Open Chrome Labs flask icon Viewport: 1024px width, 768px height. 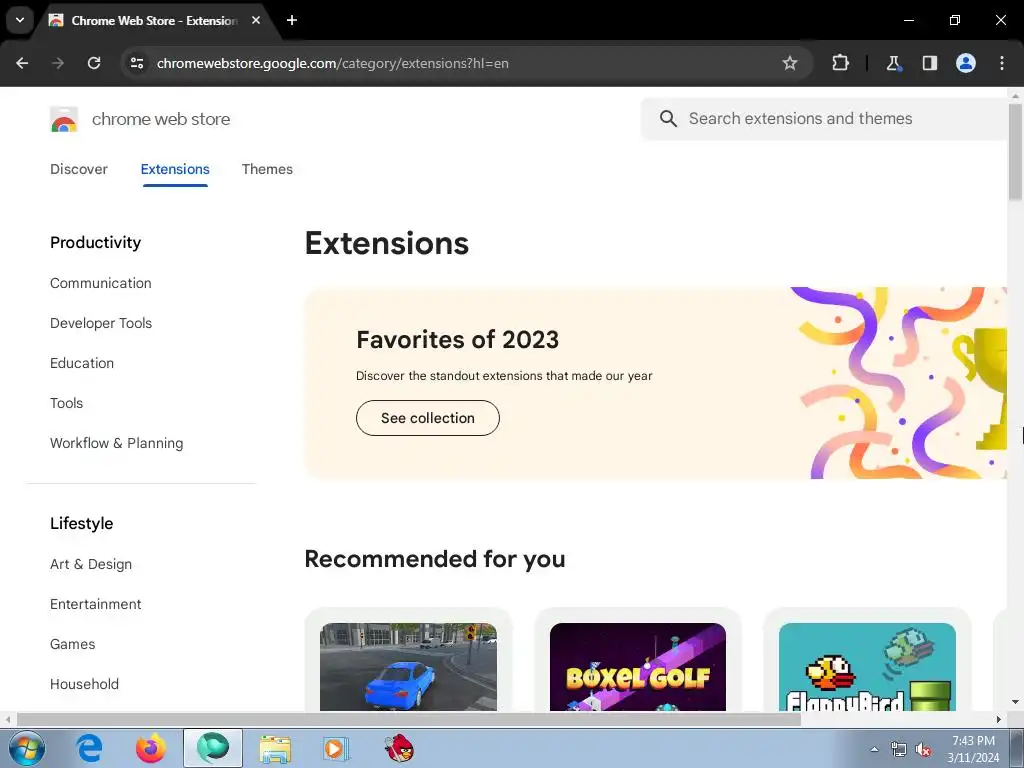893,63
